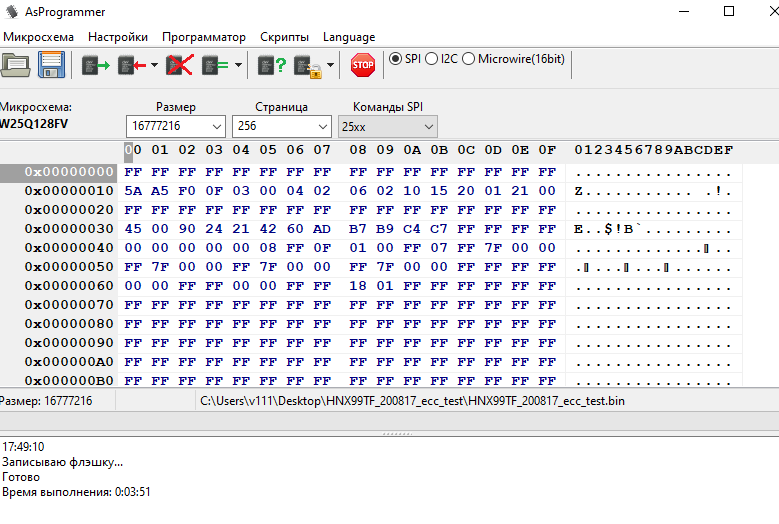Click hex byte C7 in row 0x00000030
The image size is (779, 524).
point(439,229)
